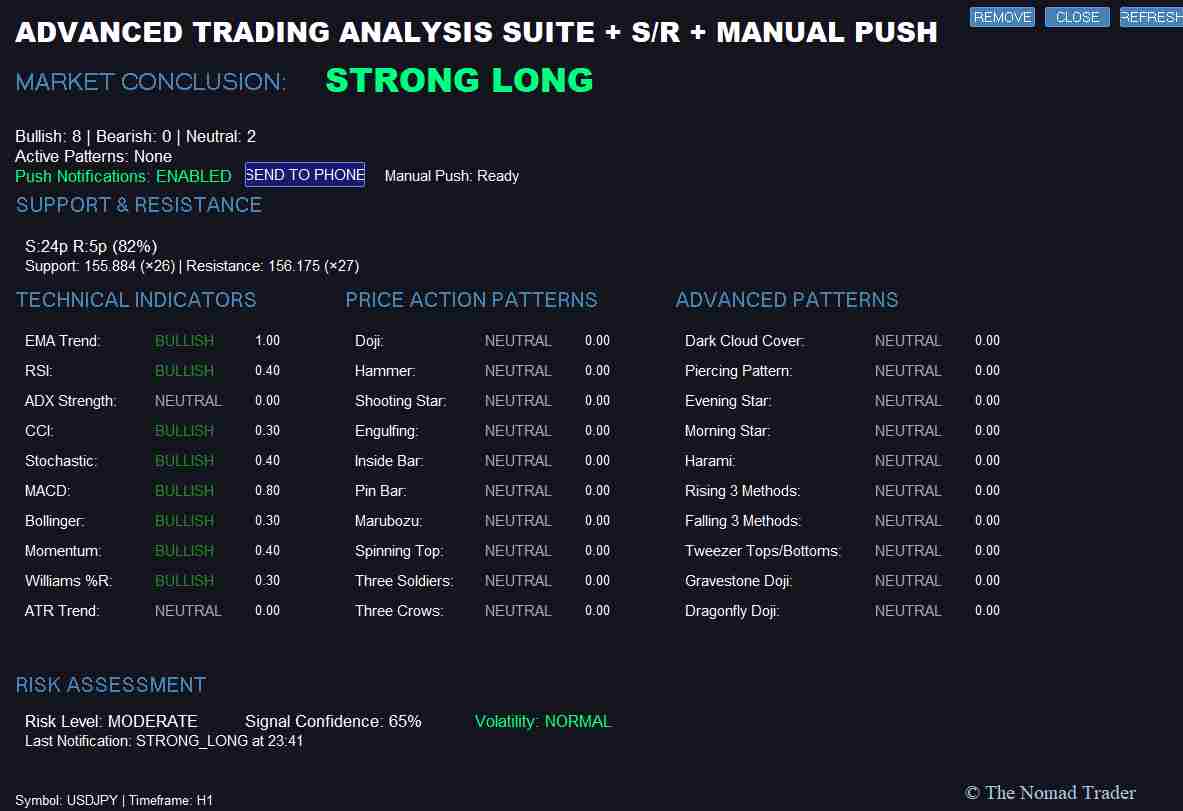The height and width of the screenshot is (811, 1183).
Task: Collapse the RISK ASSESSMENT section
Action: click(x=110, y=685)
